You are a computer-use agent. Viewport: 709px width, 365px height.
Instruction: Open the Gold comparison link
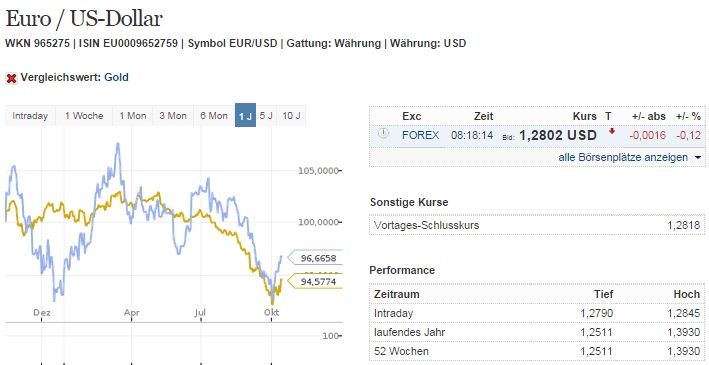(116, 77)
